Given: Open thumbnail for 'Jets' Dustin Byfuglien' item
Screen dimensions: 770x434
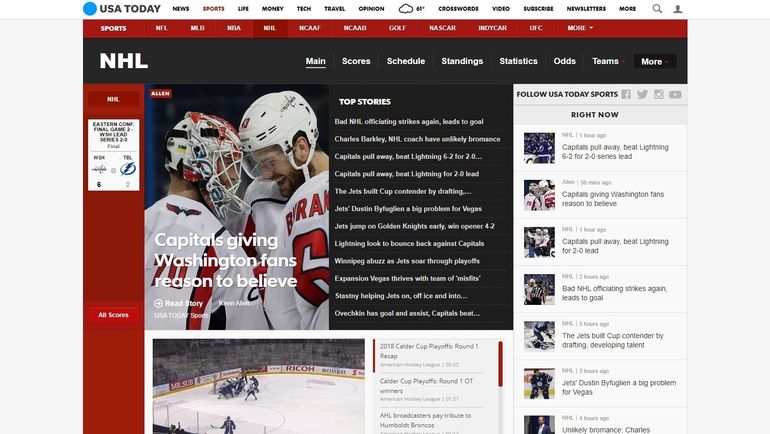Looking at the screenshot, I should pyautogui.click(x=539, y=383).
